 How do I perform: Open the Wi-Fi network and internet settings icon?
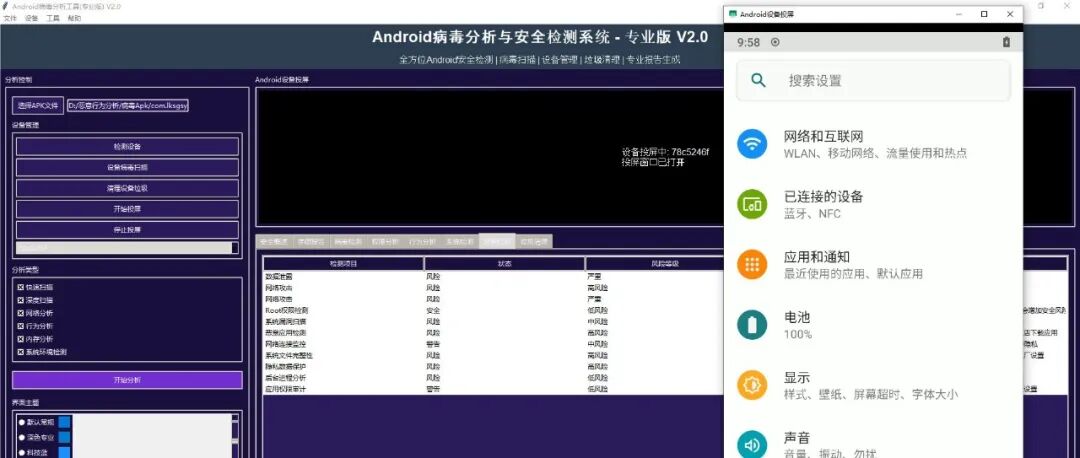(x=752, y=145)
